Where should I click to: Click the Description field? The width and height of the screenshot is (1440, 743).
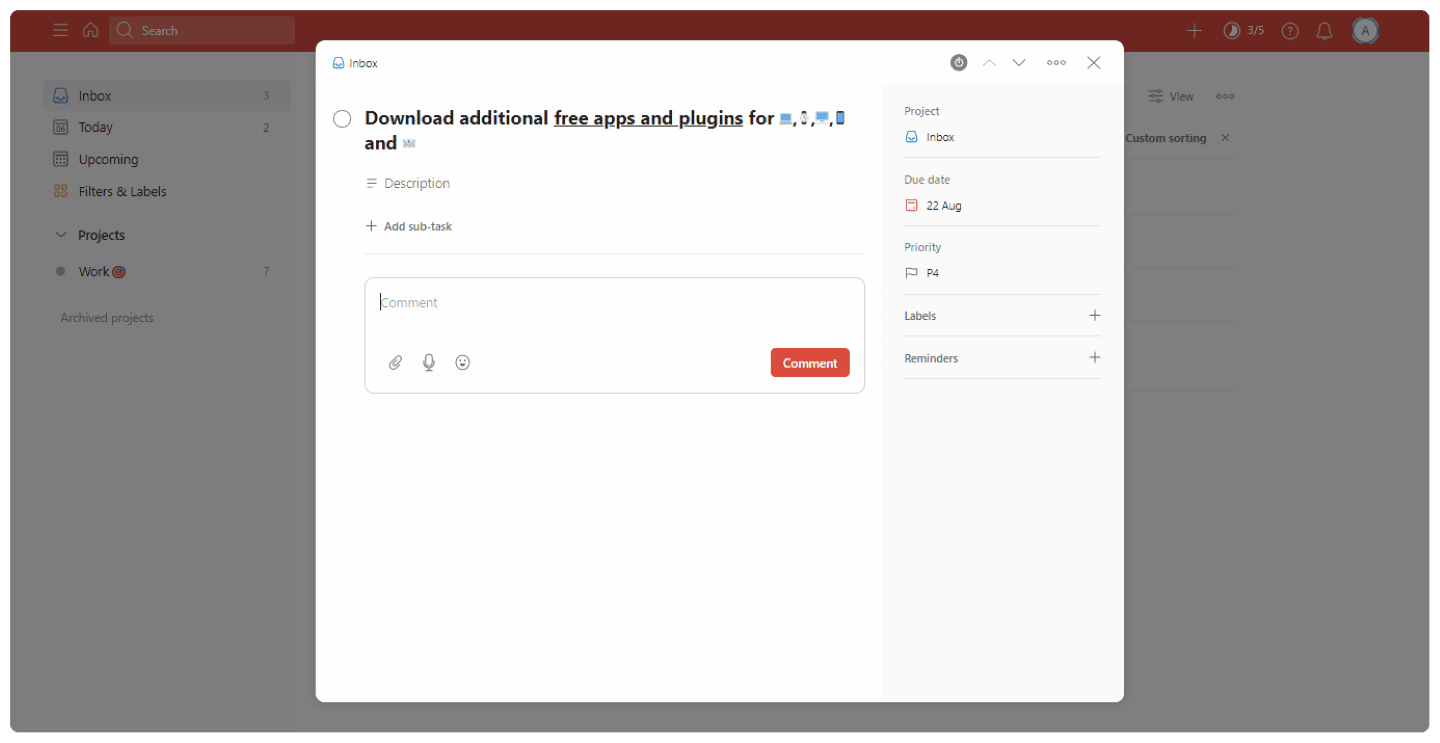pos(408,184)
